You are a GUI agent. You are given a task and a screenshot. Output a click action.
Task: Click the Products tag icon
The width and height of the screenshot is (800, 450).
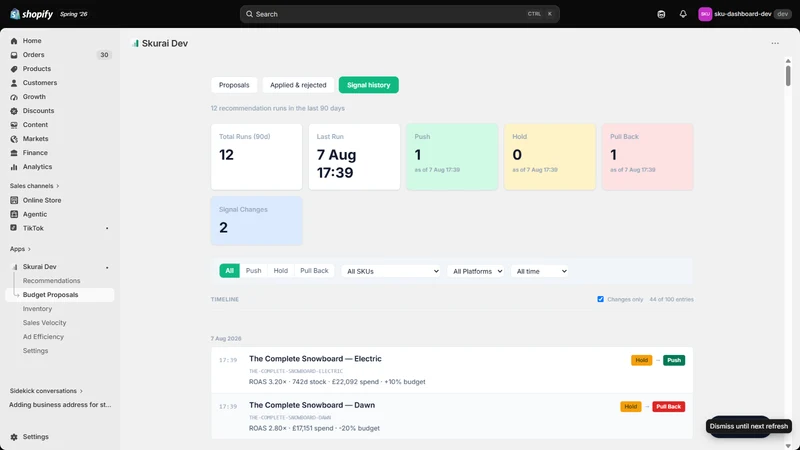click(x=14, y=69)
